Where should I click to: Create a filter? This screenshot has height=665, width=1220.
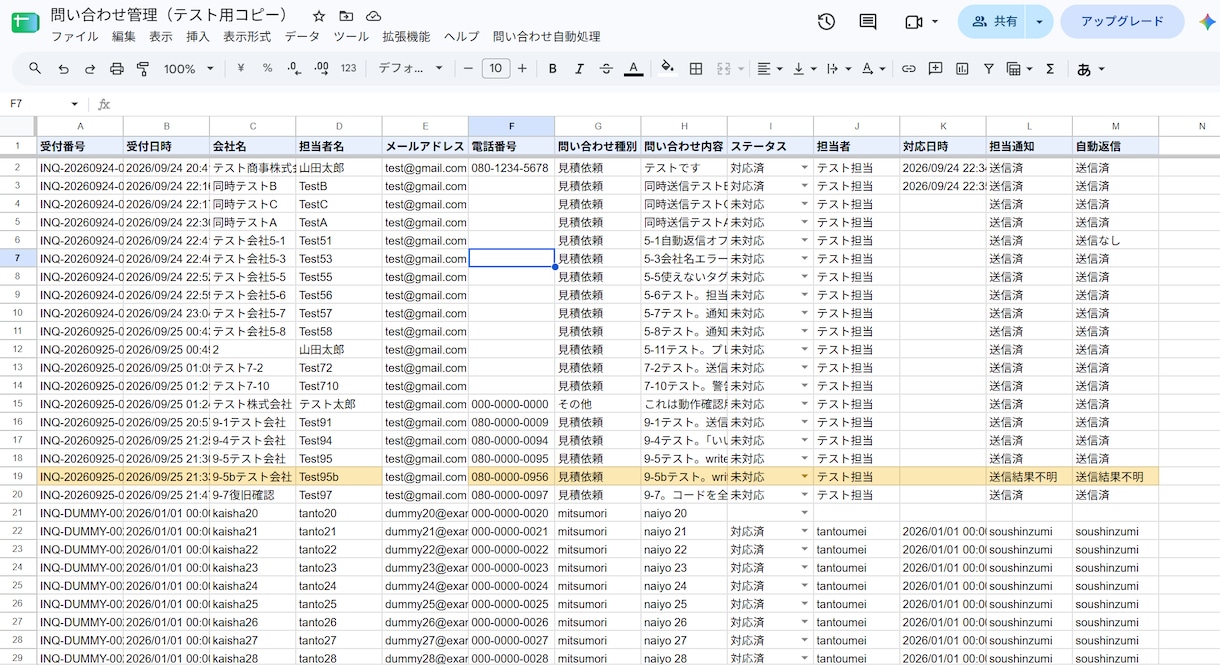coord(988,69)
